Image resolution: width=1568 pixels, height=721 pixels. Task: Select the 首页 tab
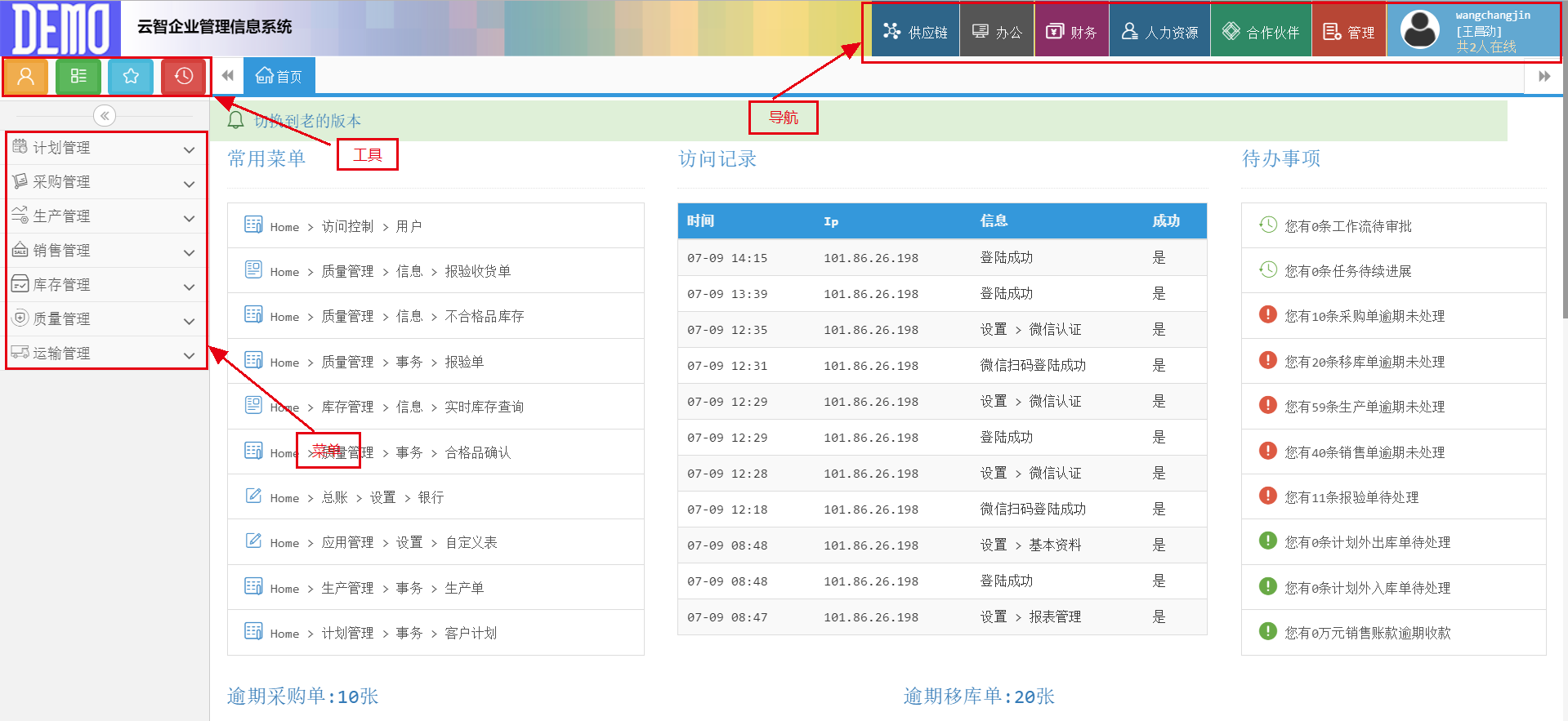click(279, 76)
